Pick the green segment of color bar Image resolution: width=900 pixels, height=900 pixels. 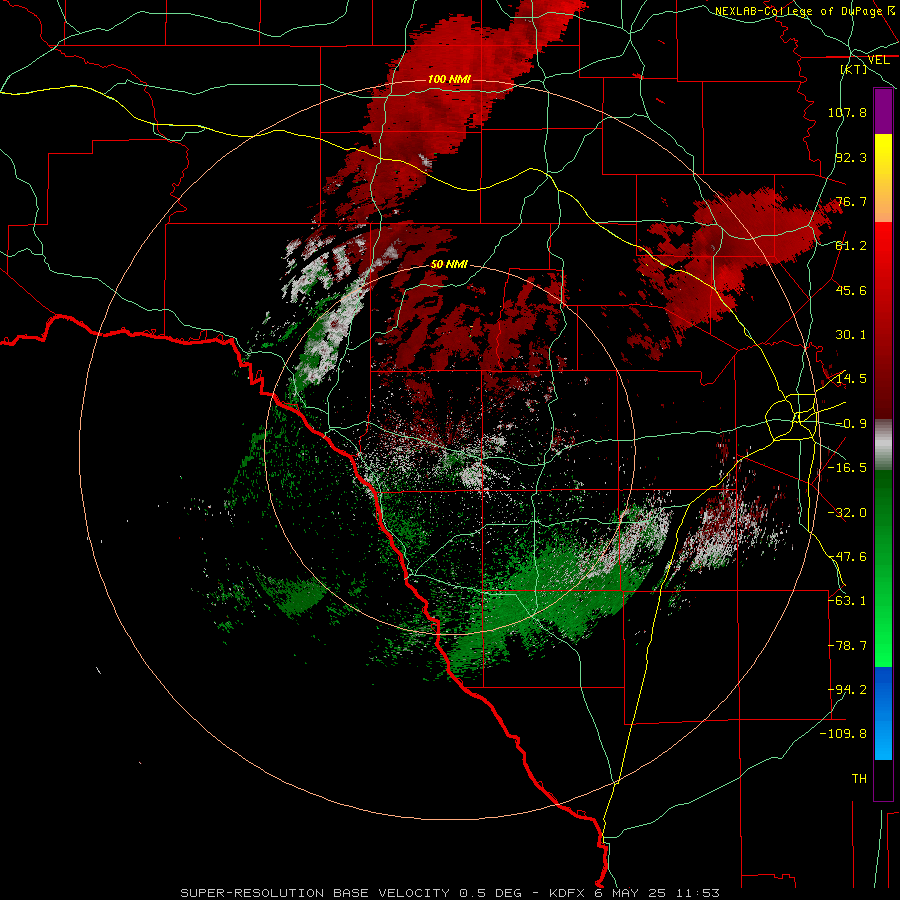coord(883,568)
